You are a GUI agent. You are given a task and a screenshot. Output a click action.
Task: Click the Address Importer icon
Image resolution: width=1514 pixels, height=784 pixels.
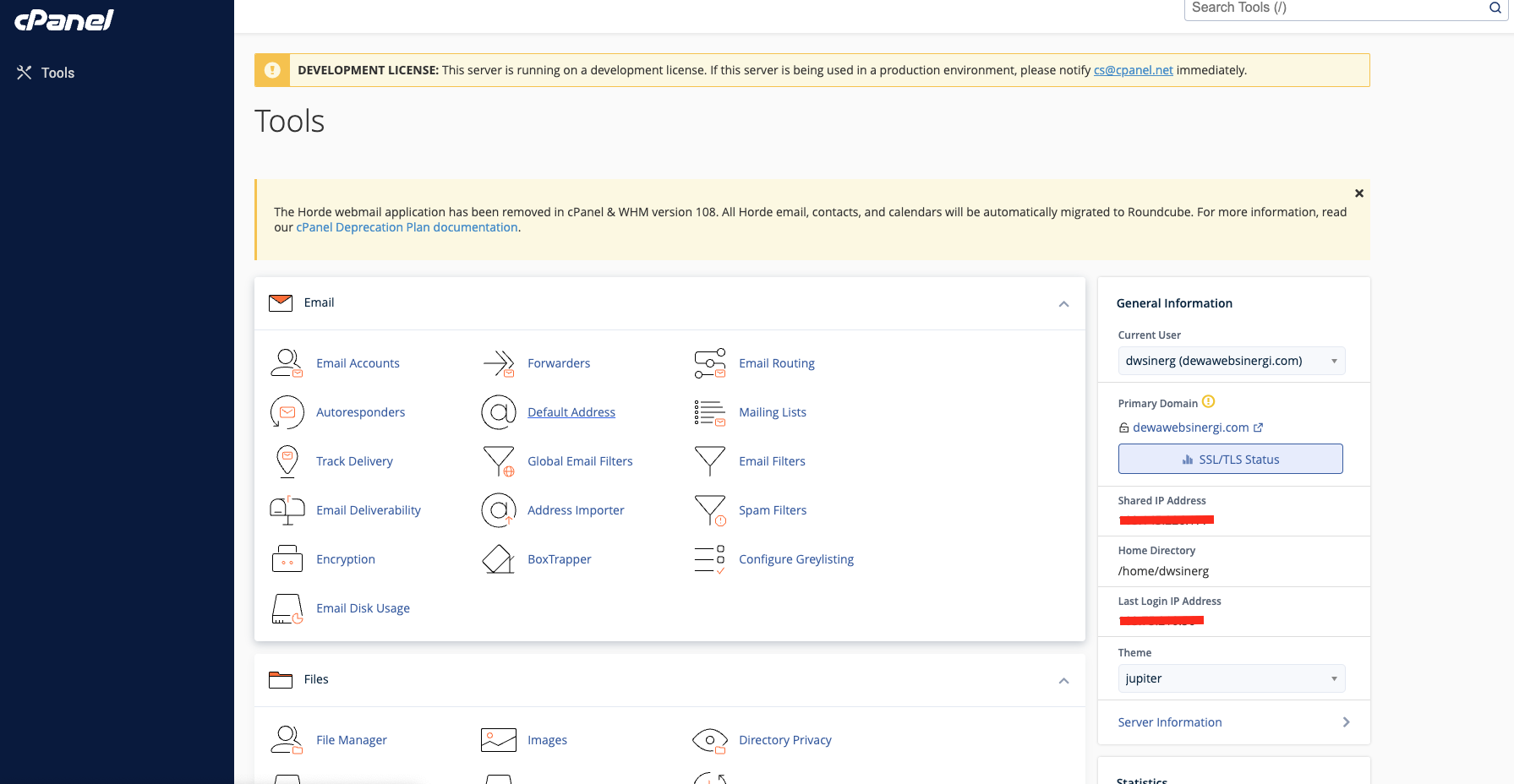pos(499,510)
